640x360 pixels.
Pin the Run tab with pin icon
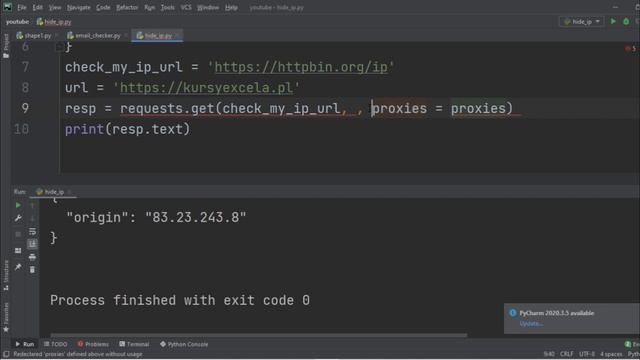pyautogui.click(x=18, y=267)
